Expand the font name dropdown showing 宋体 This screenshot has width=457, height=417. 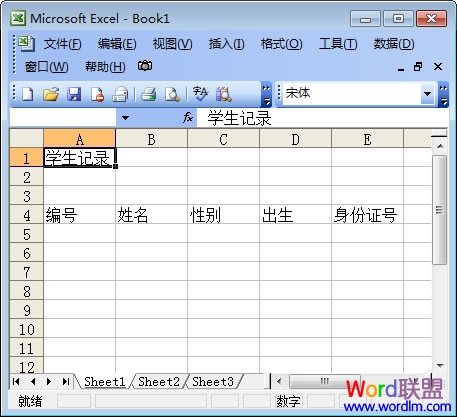(427, 94)
